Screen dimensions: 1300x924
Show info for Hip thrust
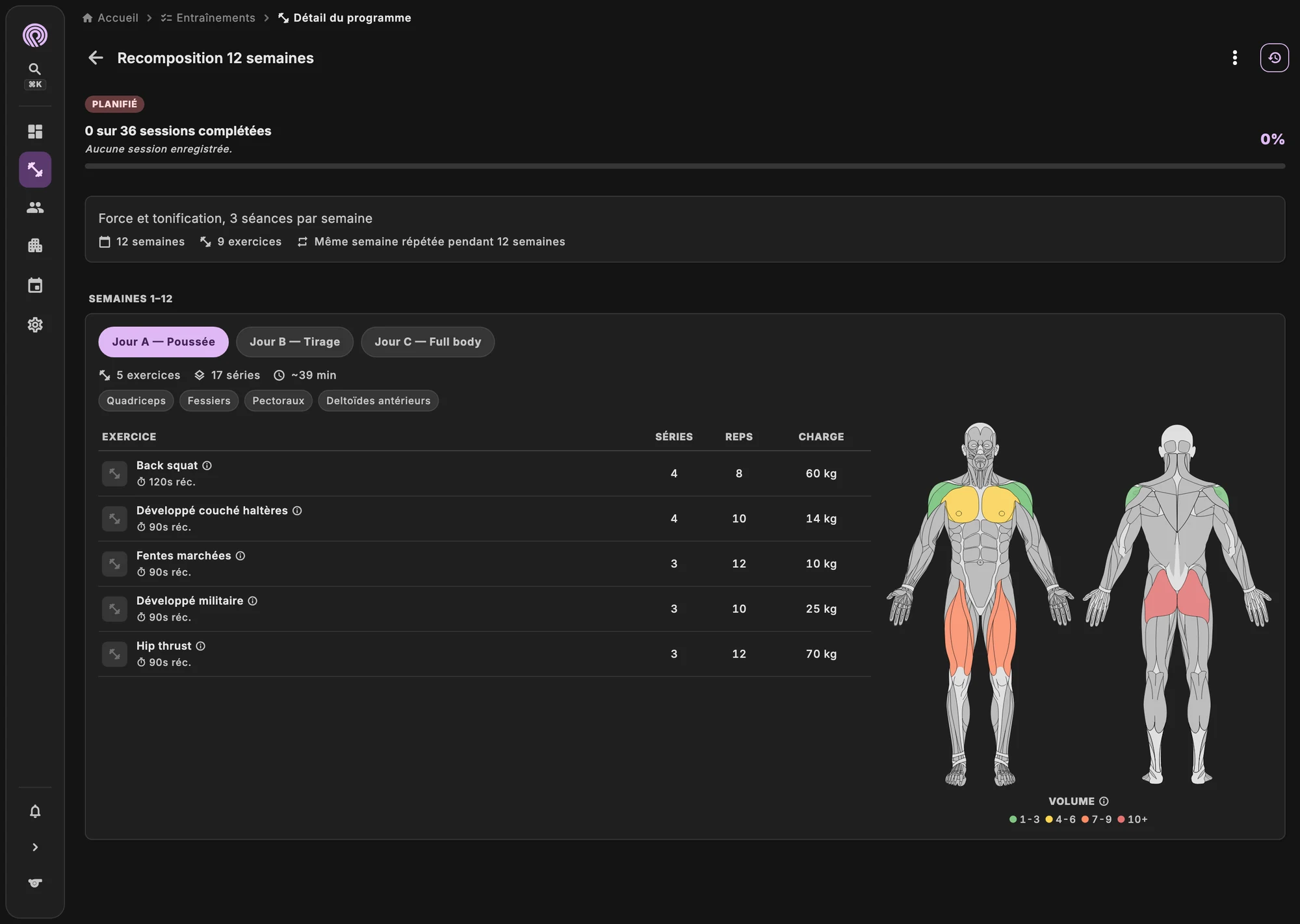click(x=201, y=646)
